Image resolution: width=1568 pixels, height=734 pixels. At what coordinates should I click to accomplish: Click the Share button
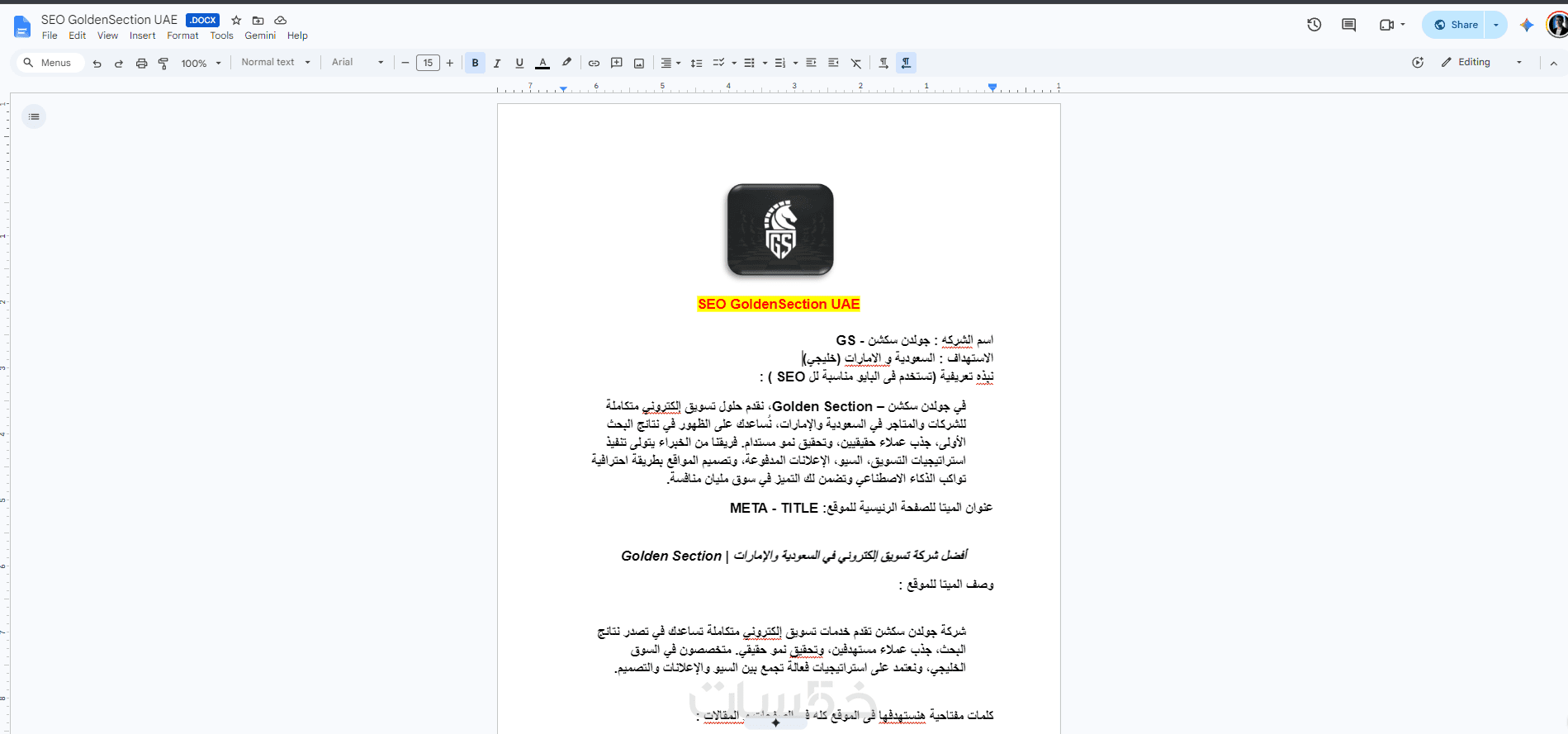tap(1454, 25)
